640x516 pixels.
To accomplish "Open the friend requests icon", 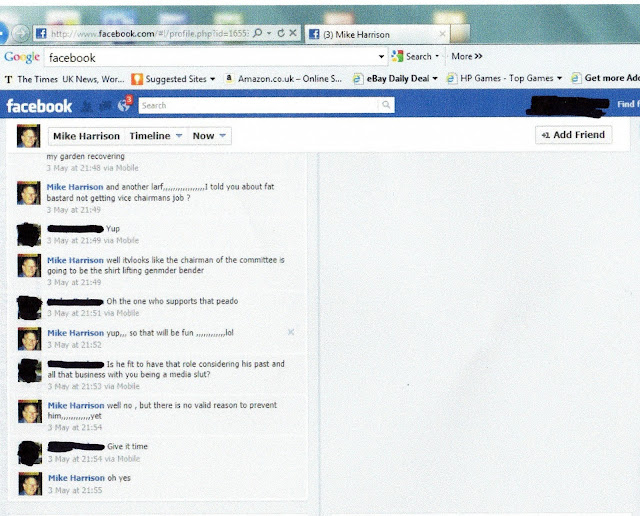I will point(86,106).
